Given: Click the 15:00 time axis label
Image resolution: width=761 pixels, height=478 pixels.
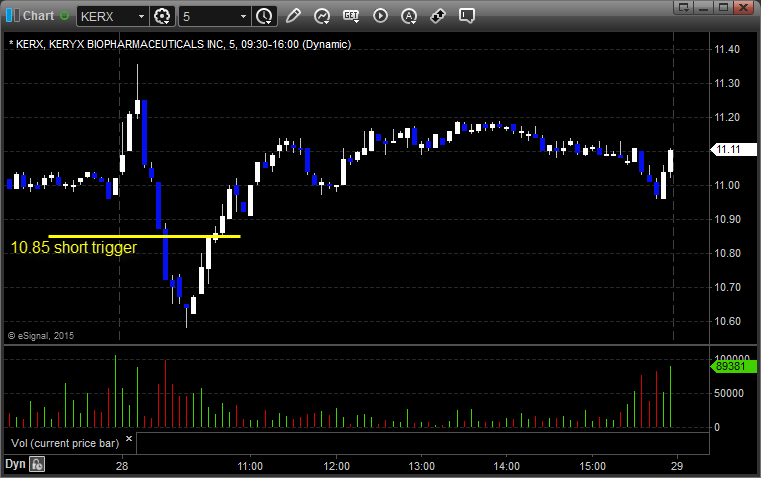Looking at the screenshot, I should coord(593,466).
